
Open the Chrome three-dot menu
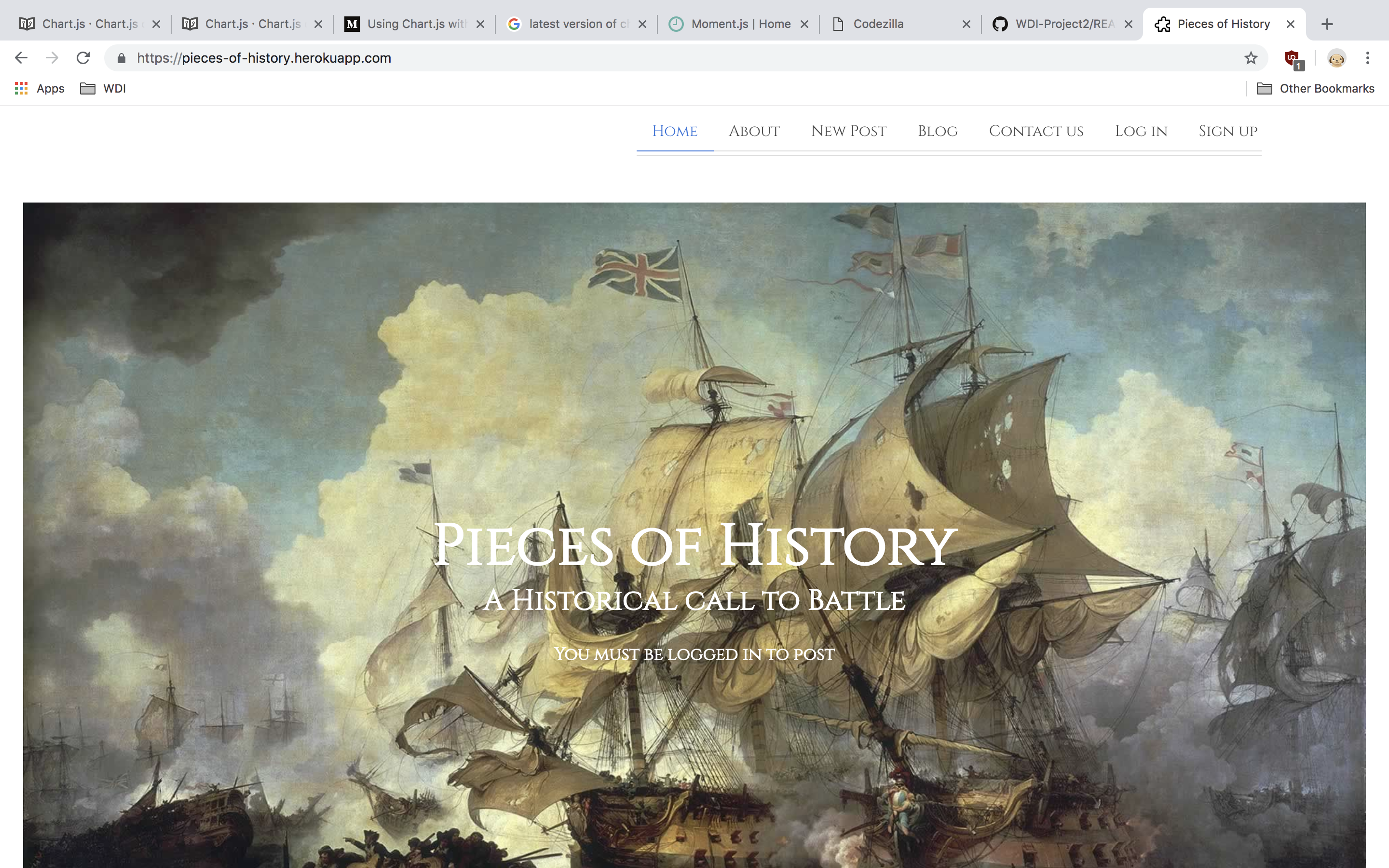[x=1368, y=58]
